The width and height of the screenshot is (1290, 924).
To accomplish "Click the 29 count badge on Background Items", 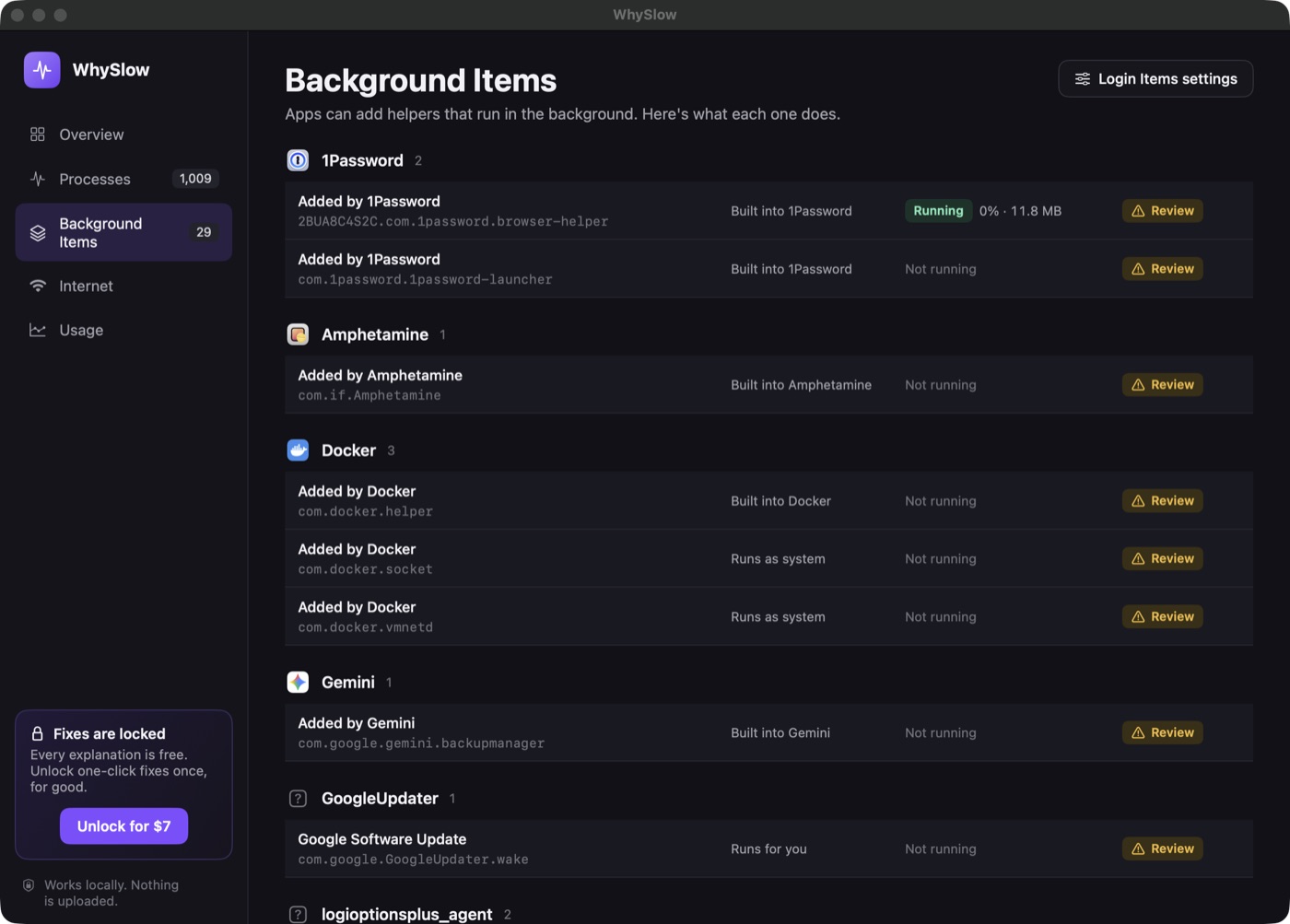I will [204, 232].
